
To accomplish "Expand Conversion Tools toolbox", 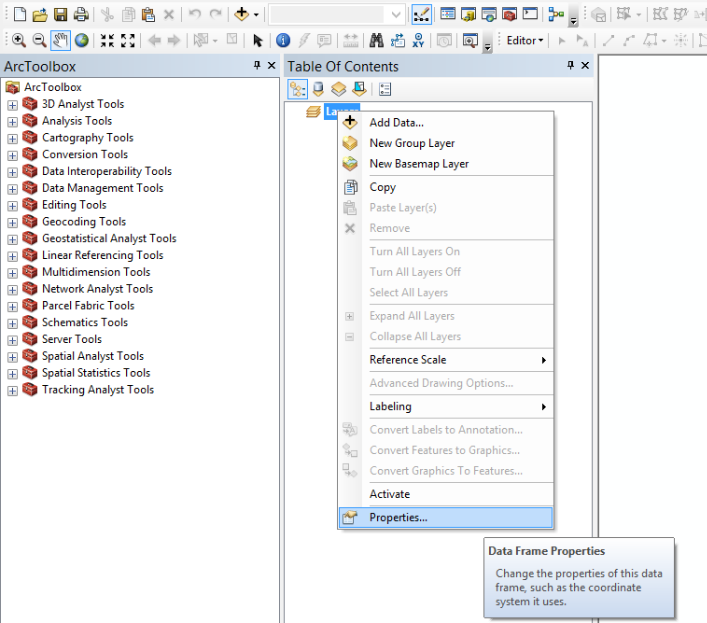I will click(x=13, y=156).
